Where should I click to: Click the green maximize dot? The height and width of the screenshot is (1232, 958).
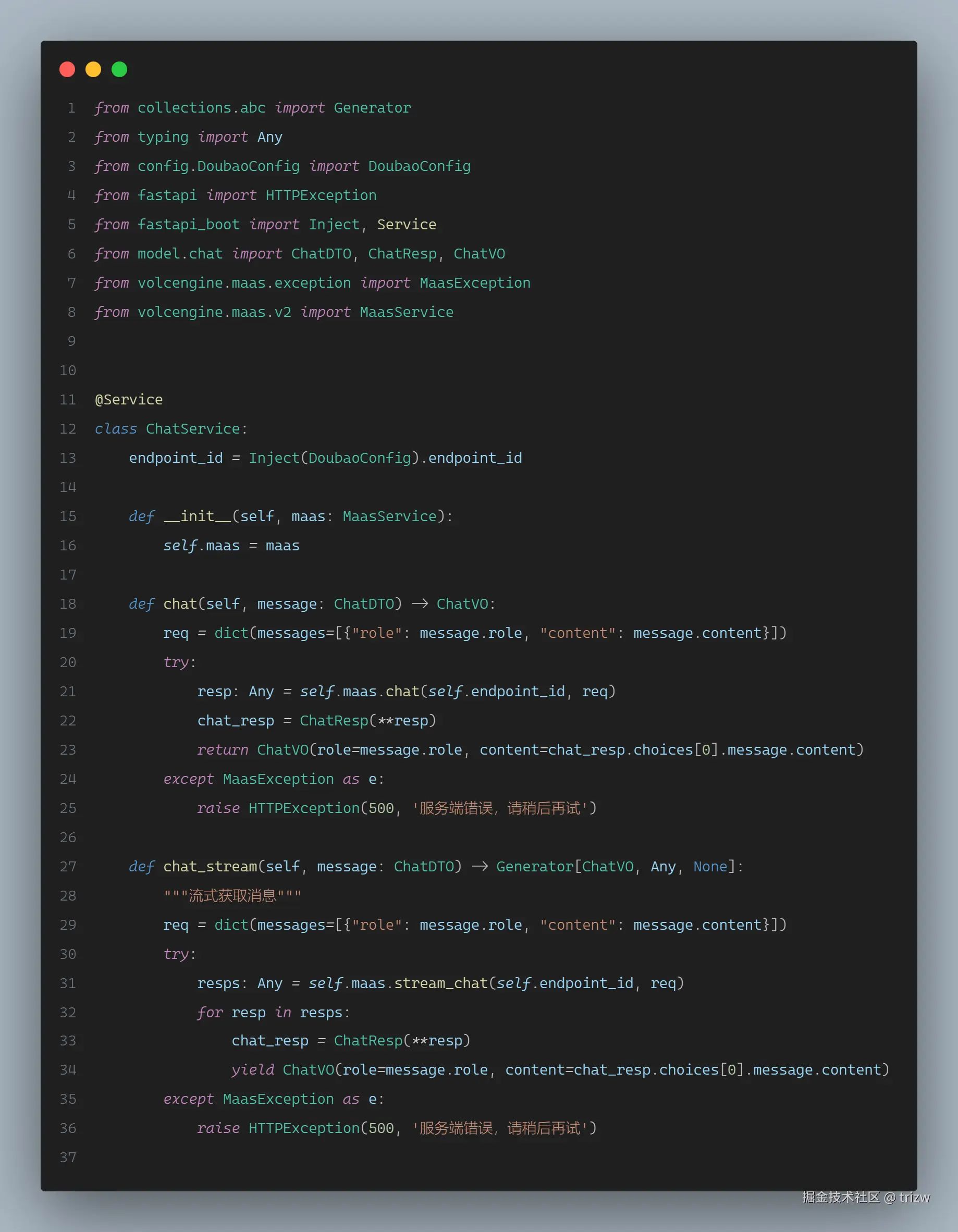click(x=119, y=69)
